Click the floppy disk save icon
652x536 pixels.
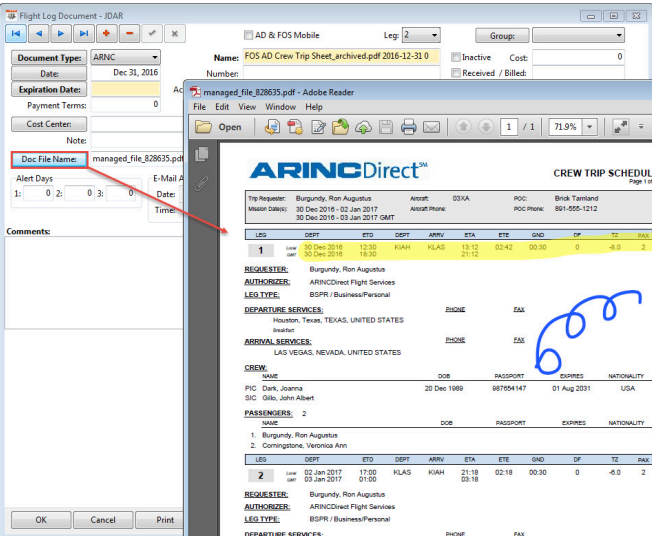point(386,127)
